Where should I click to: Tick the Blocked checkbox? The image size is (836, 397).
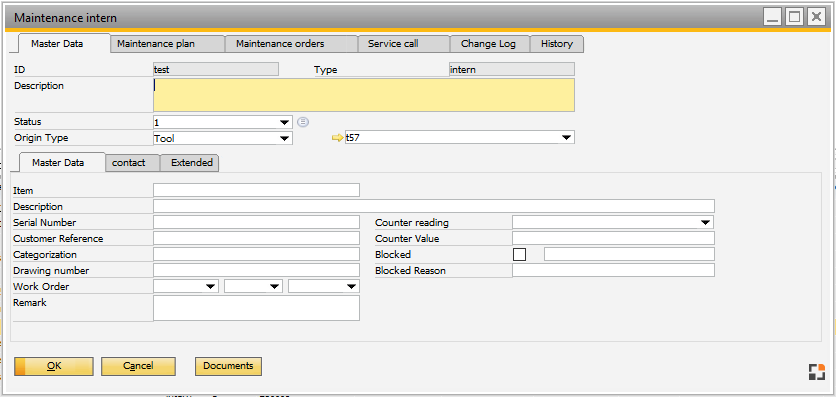click(519, 254)
